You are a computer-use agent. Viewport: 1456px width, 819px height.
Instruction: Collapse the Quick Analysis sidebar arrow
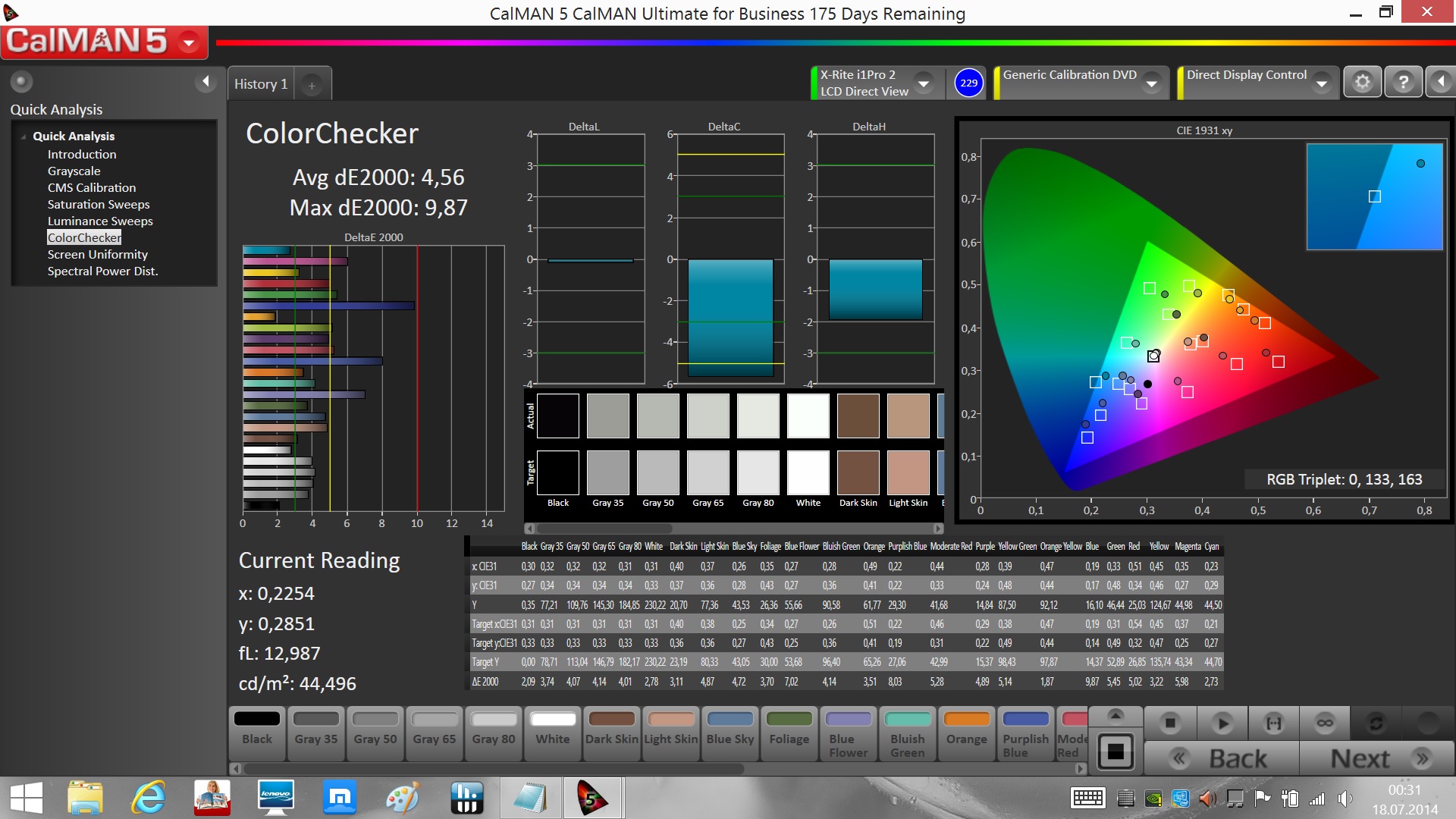click(206, 81)
